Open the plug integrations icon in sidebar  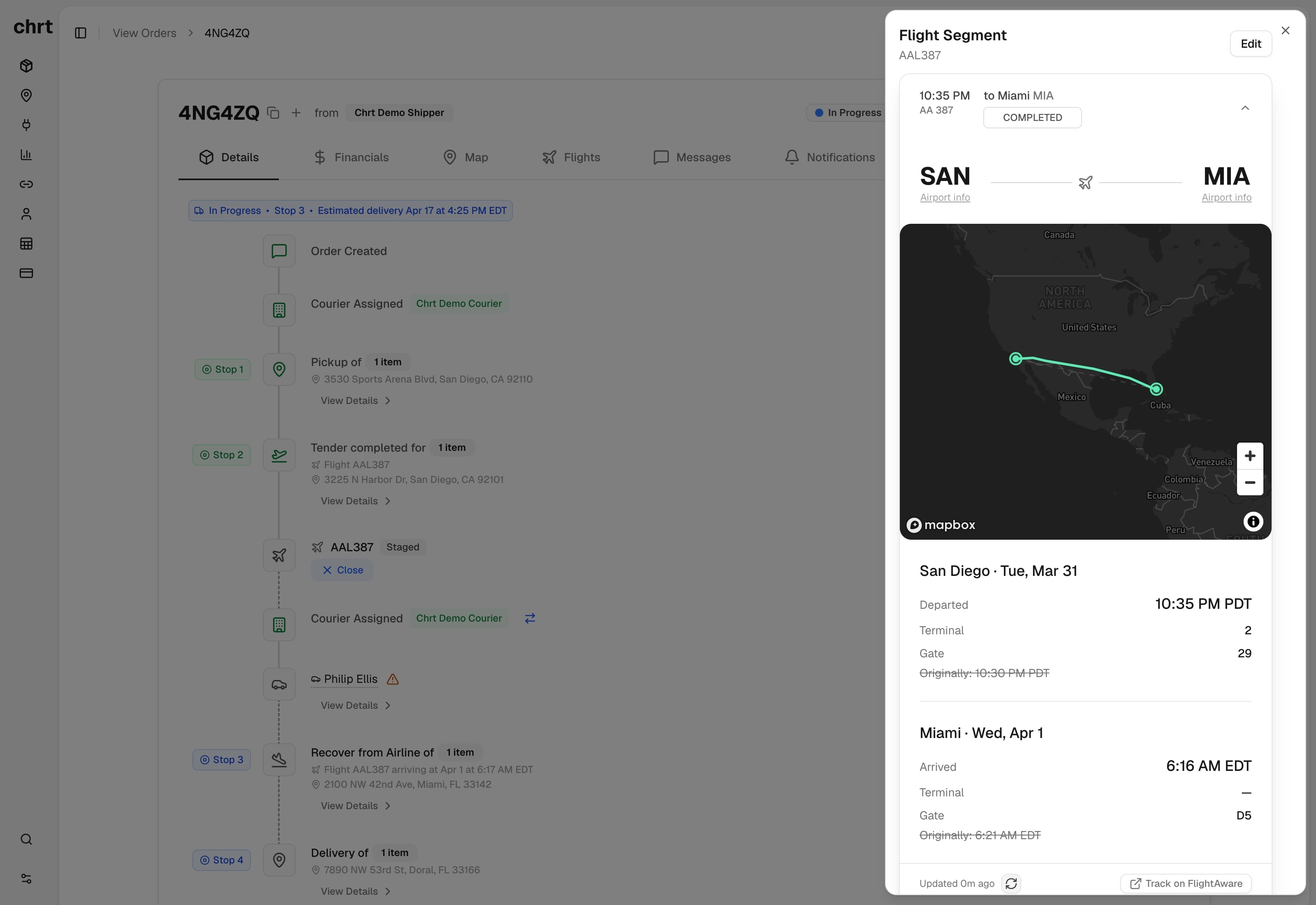(26, 125)
